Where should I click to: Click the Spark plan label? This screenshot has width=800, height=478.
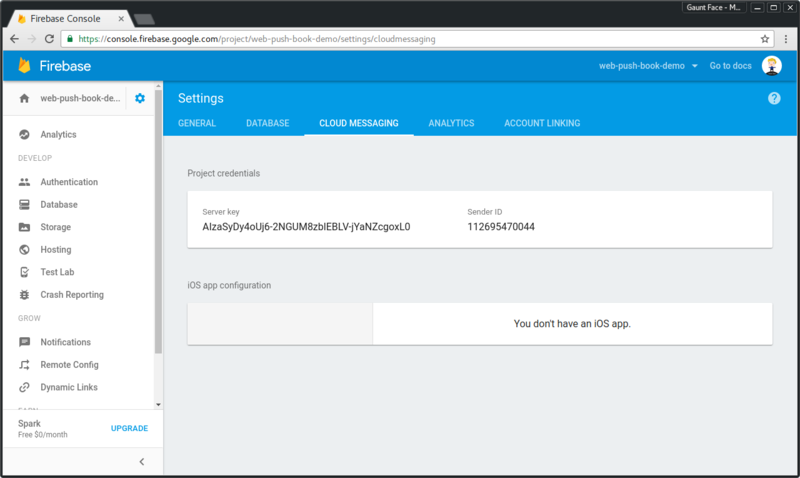click(x=29, y=423)
